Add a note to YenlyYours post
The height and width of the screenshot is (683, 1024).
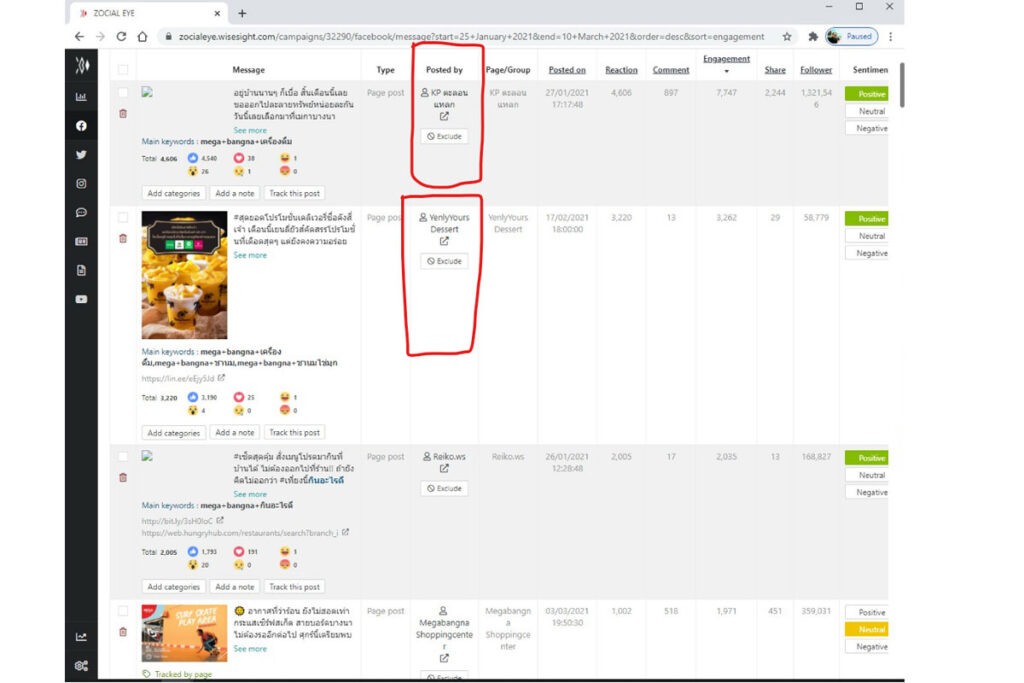coord(234,432)
